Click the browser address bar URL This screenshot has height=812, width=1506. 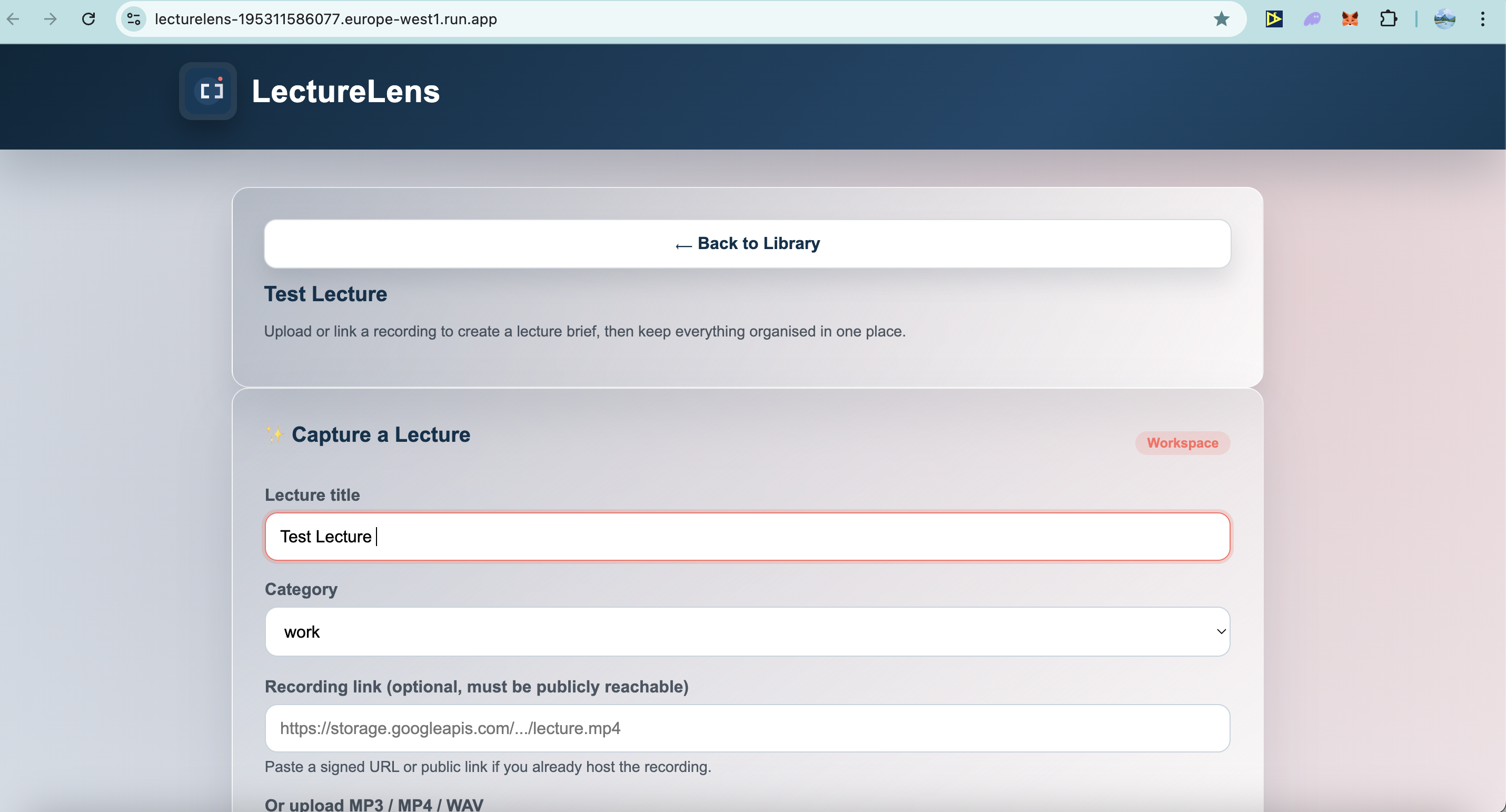pos(325,19)
